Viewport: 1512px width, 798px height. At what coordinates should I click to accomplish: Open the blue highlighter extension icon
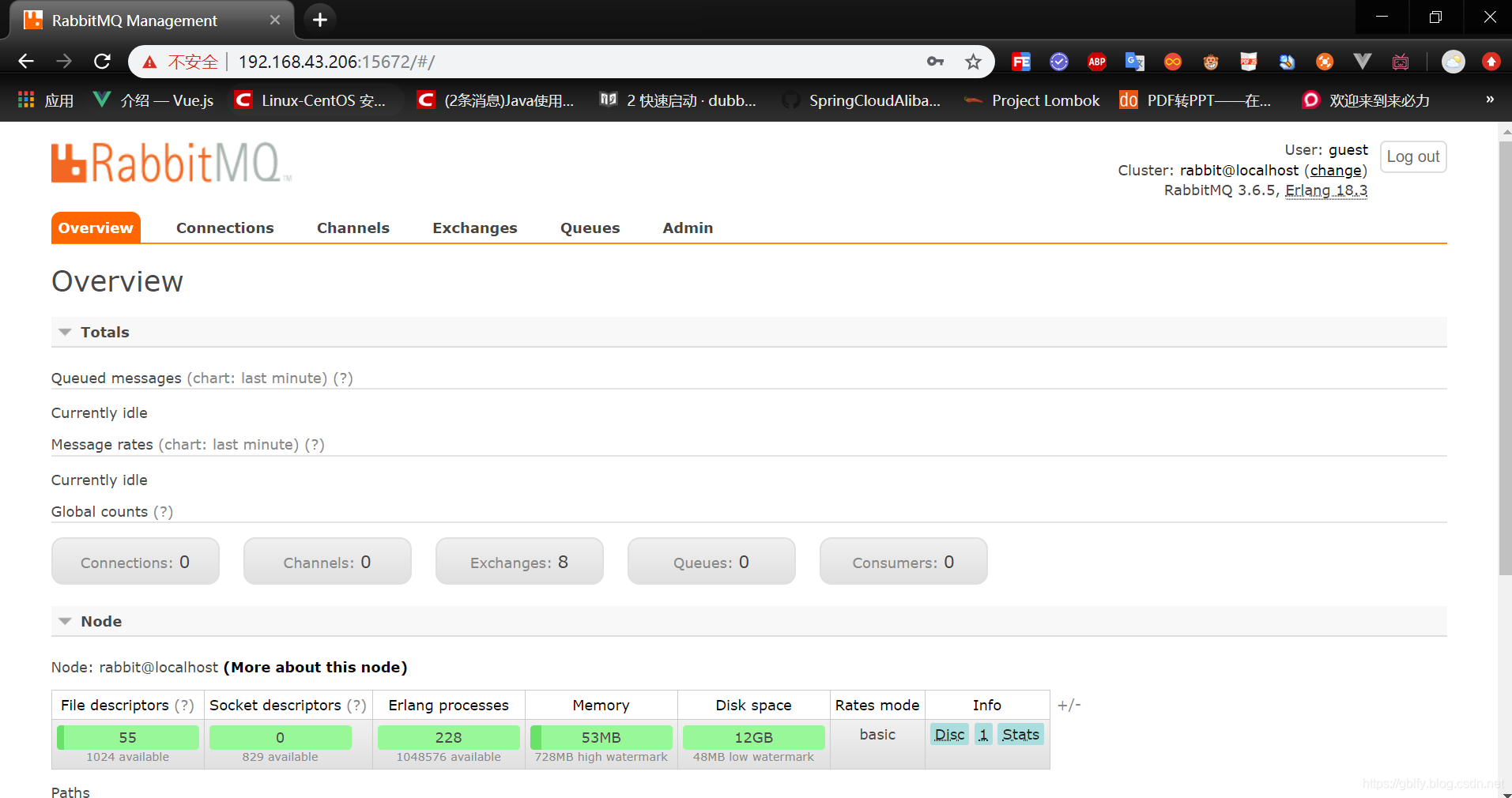(x=1287, y=62)
